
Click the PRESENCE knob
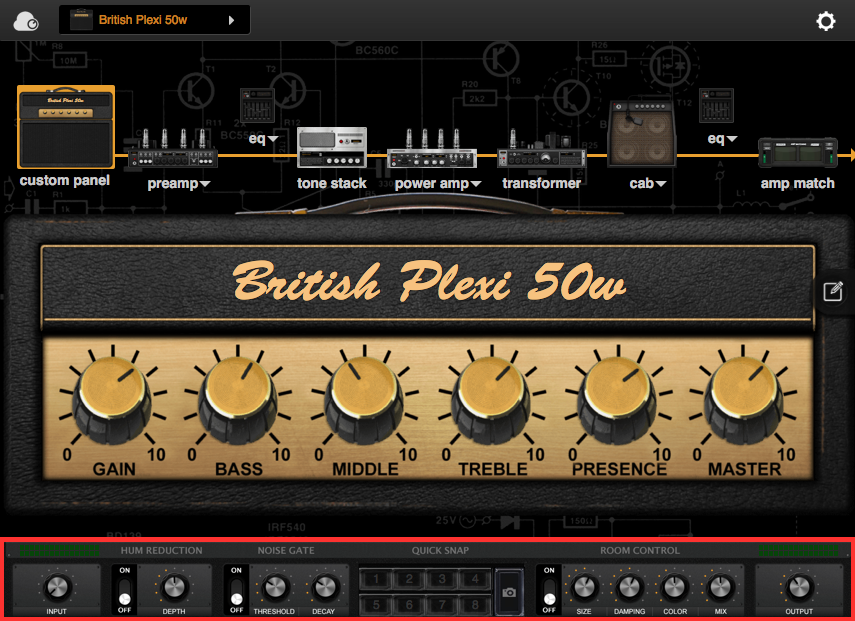point(618,400)
